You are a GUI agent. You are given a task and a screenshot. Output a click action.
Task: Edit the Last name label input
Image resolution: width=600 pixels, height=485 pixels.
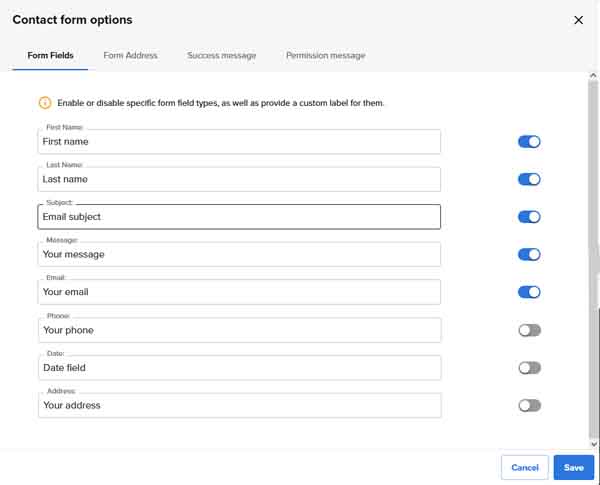239,179
